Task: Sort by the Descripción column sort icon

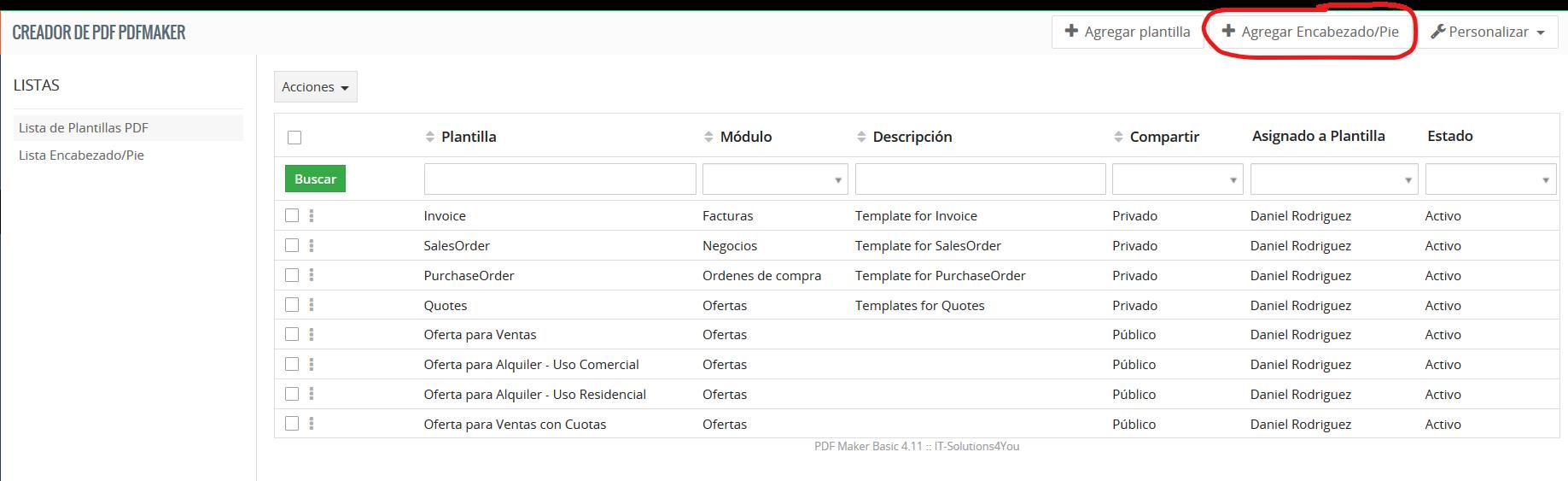Action: [861, 137]
